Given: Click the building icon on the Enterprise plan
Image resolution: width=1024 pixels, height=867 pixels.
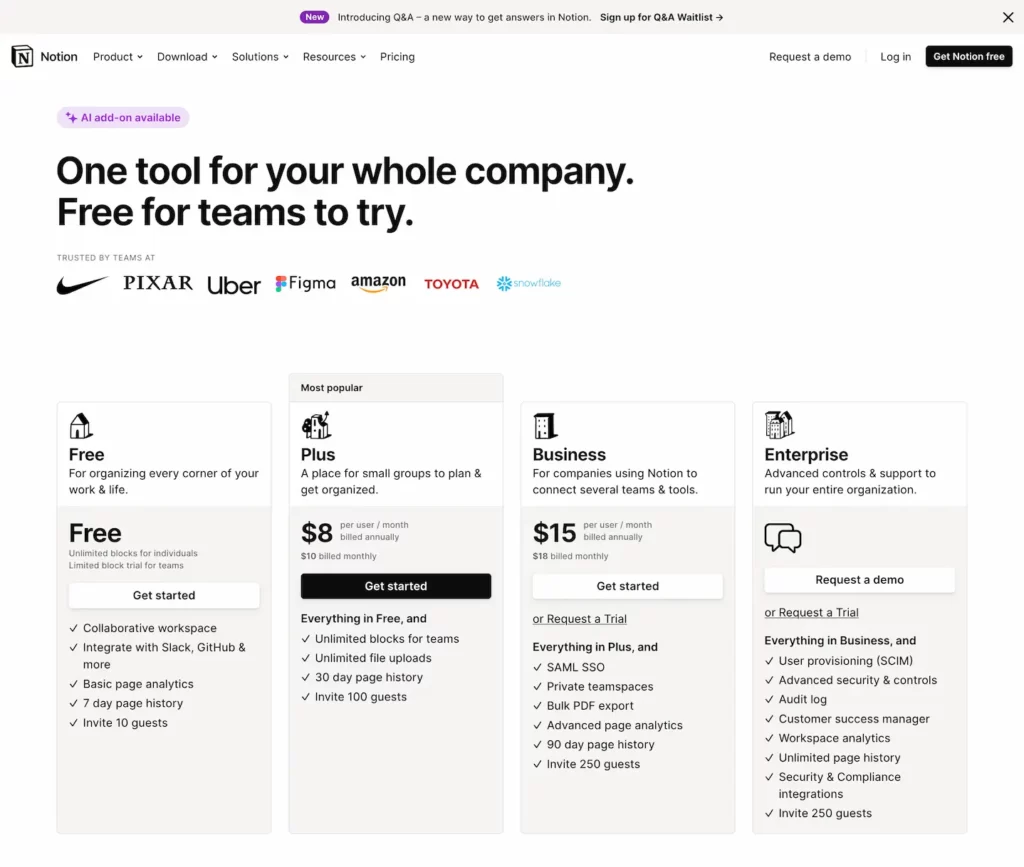Looking at the screenshot, I should pyautogui.click(x=777, y=423).
